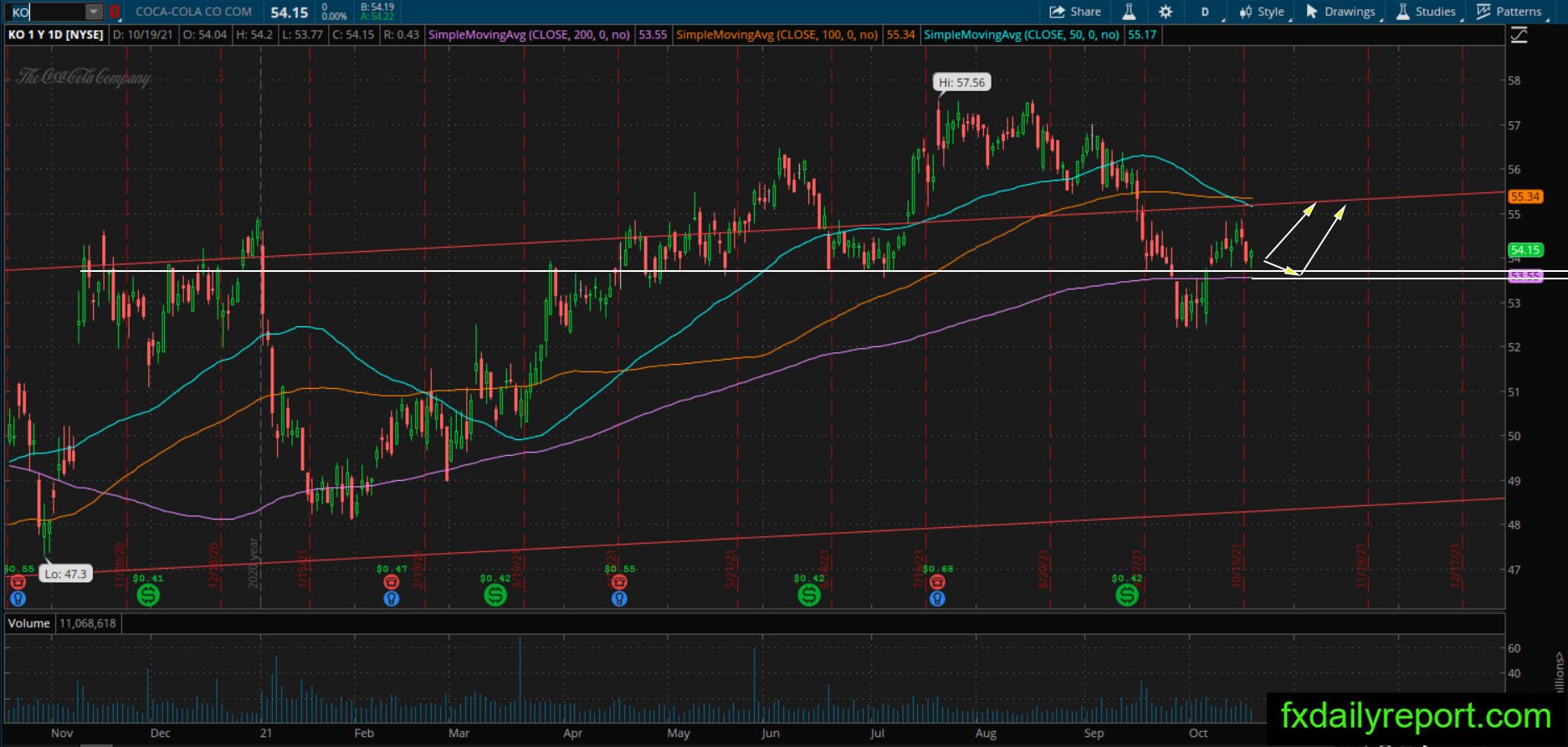Click the September $0.42 dividend icon
This screenshot has width=1568, height=747.
pos(1127,595)
